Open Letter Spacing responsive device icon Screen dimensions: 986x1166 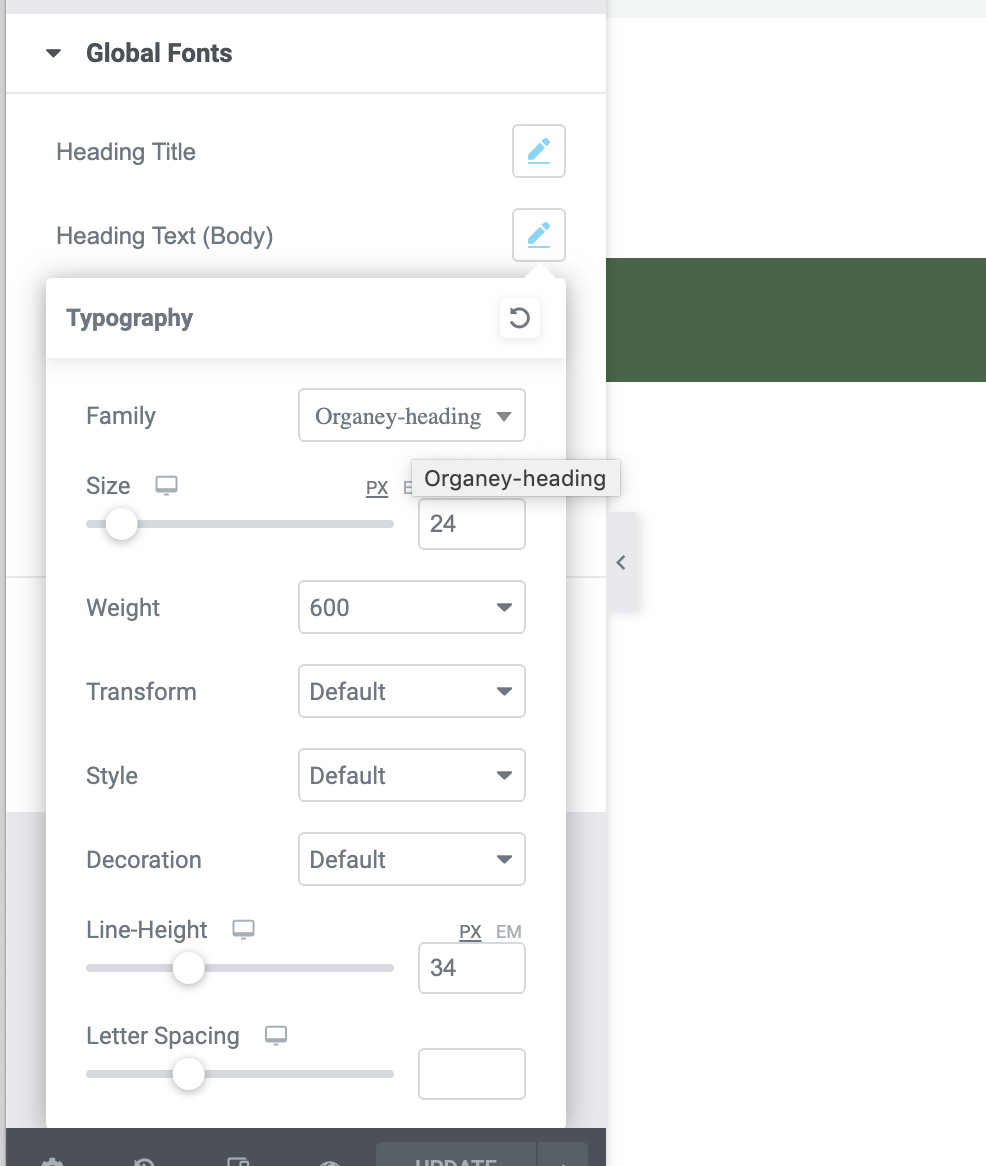(x=276, y=1036)
